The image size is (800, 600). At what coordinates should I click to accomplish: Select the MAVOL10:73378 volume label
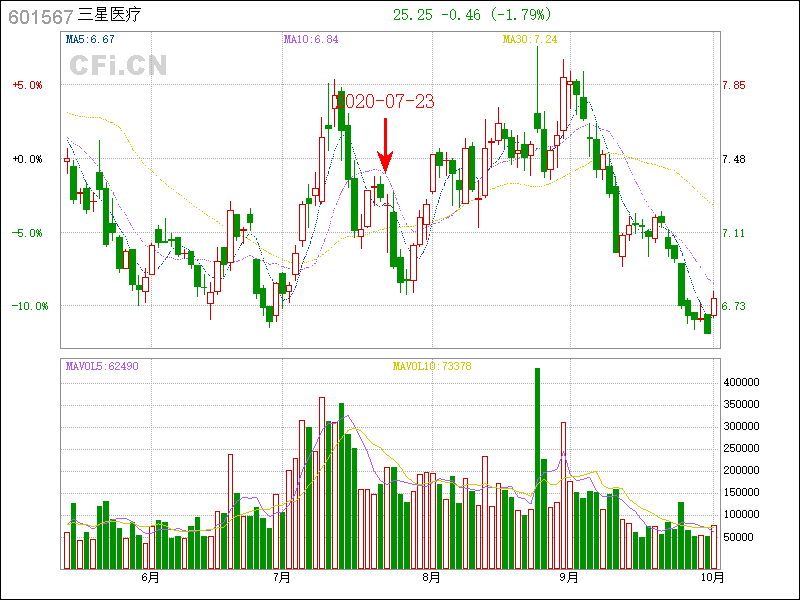pyautogui.click(x=432, y=366)
